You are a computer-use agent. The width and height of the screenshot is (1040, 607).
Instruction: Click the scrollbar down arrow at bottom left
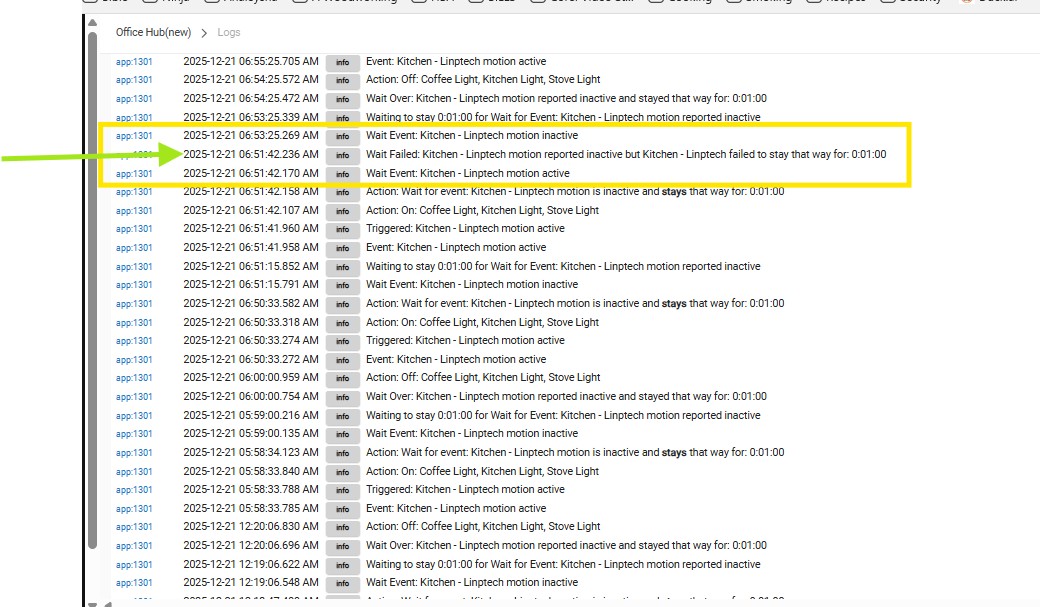click(91, 602)
